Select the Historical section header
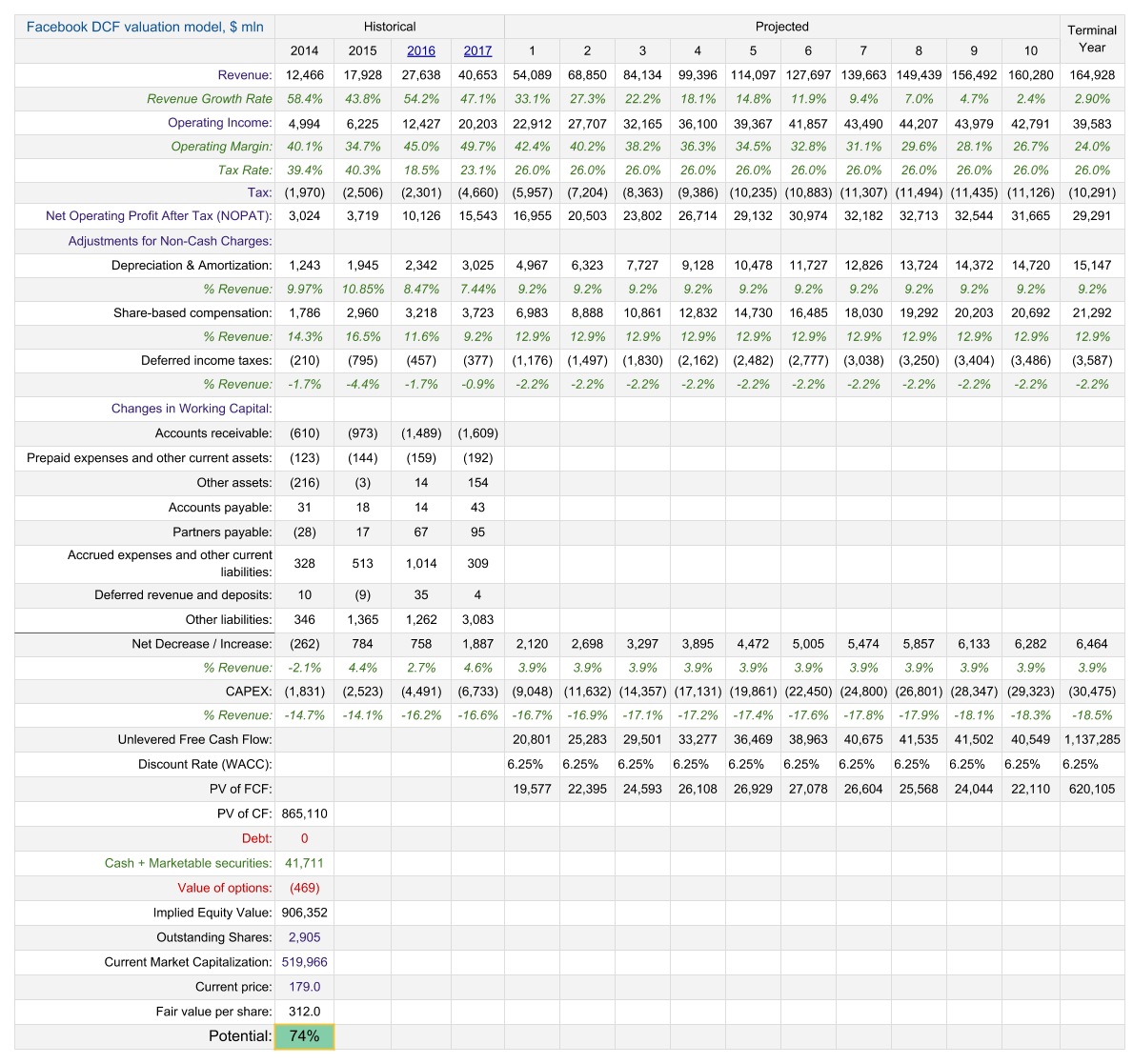 390,27
